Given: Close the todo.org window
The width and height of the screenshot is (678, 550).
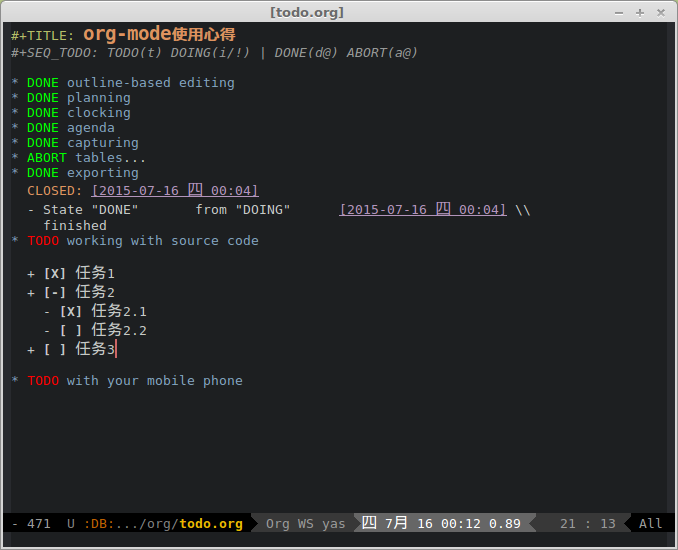Looking at the screenshot, I should 661,13.
